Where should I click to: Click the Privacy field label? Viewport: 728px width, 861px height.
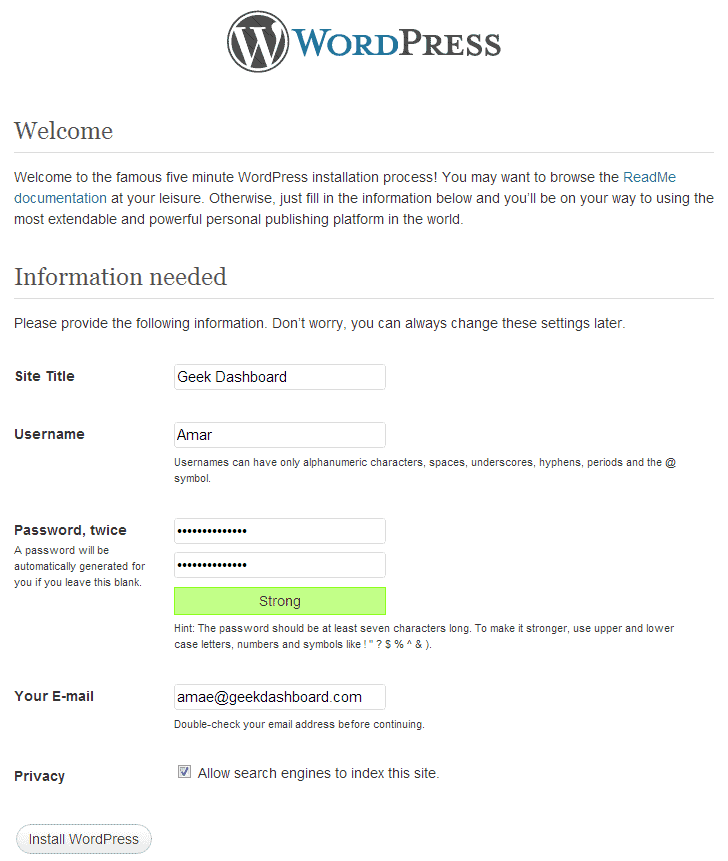coord(41,776)
